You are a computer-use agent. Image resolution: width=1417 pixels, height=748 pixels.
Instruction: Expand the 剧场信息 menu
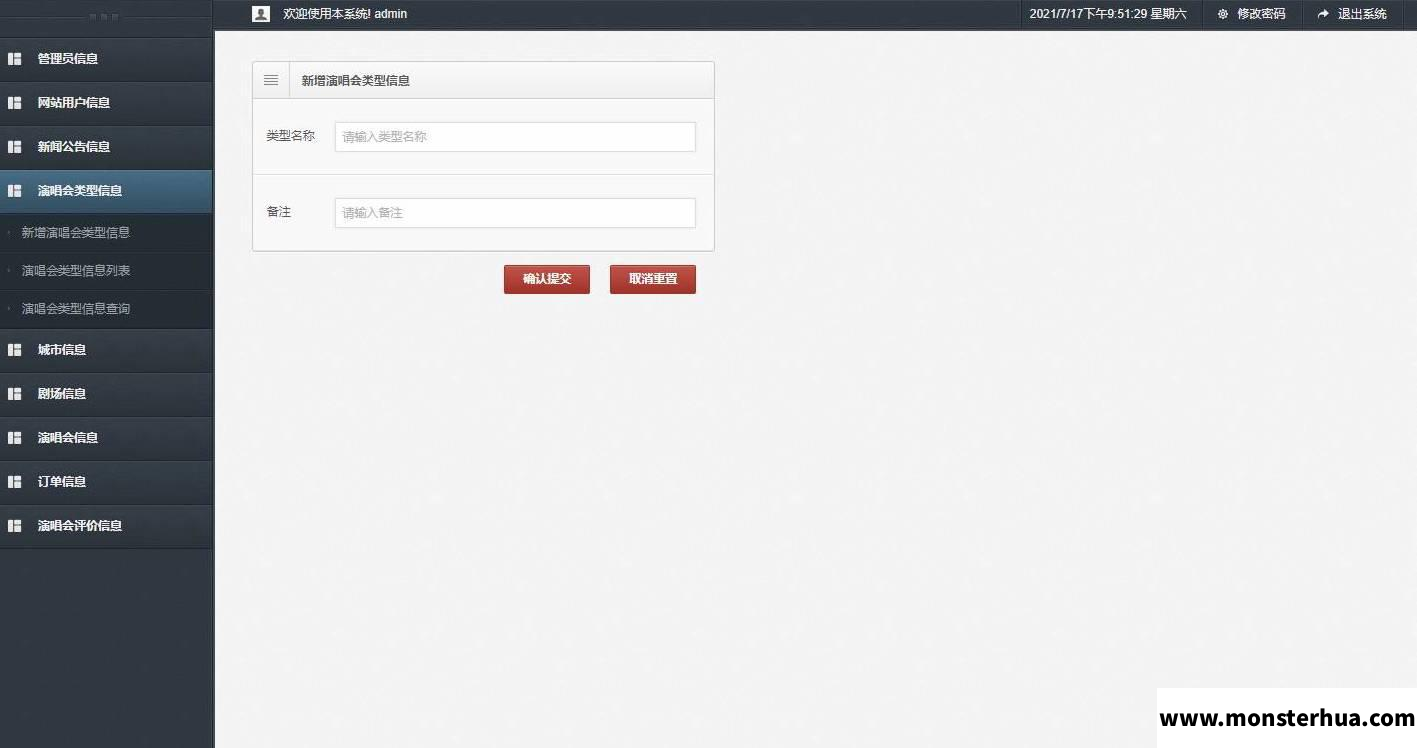106,394
